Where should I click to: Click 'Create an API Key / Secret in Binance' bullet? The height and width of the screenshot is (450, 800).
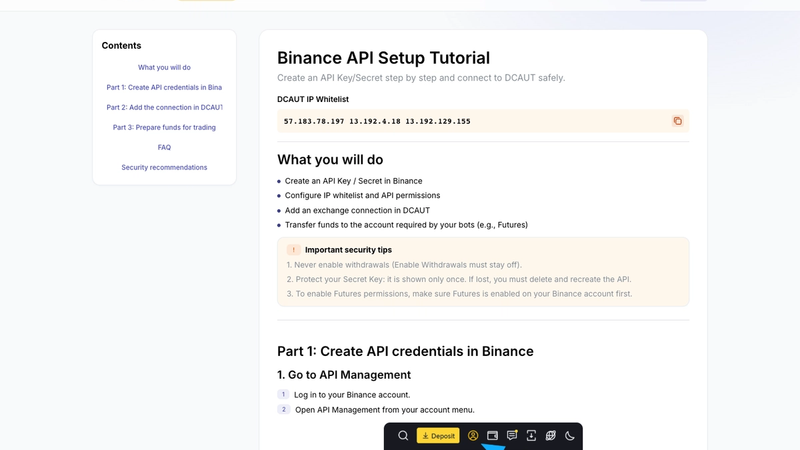[x=354, y=181]
